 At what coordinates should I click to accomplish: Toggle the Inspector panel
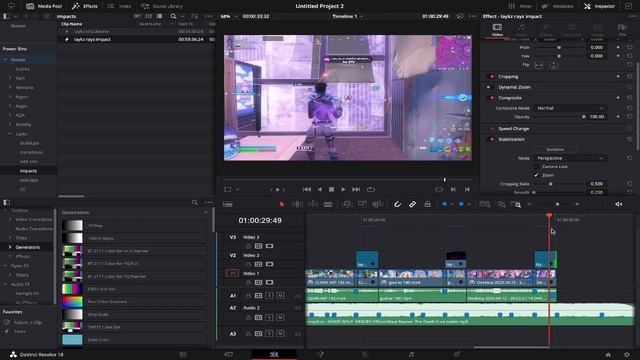(x=600, y=6)
